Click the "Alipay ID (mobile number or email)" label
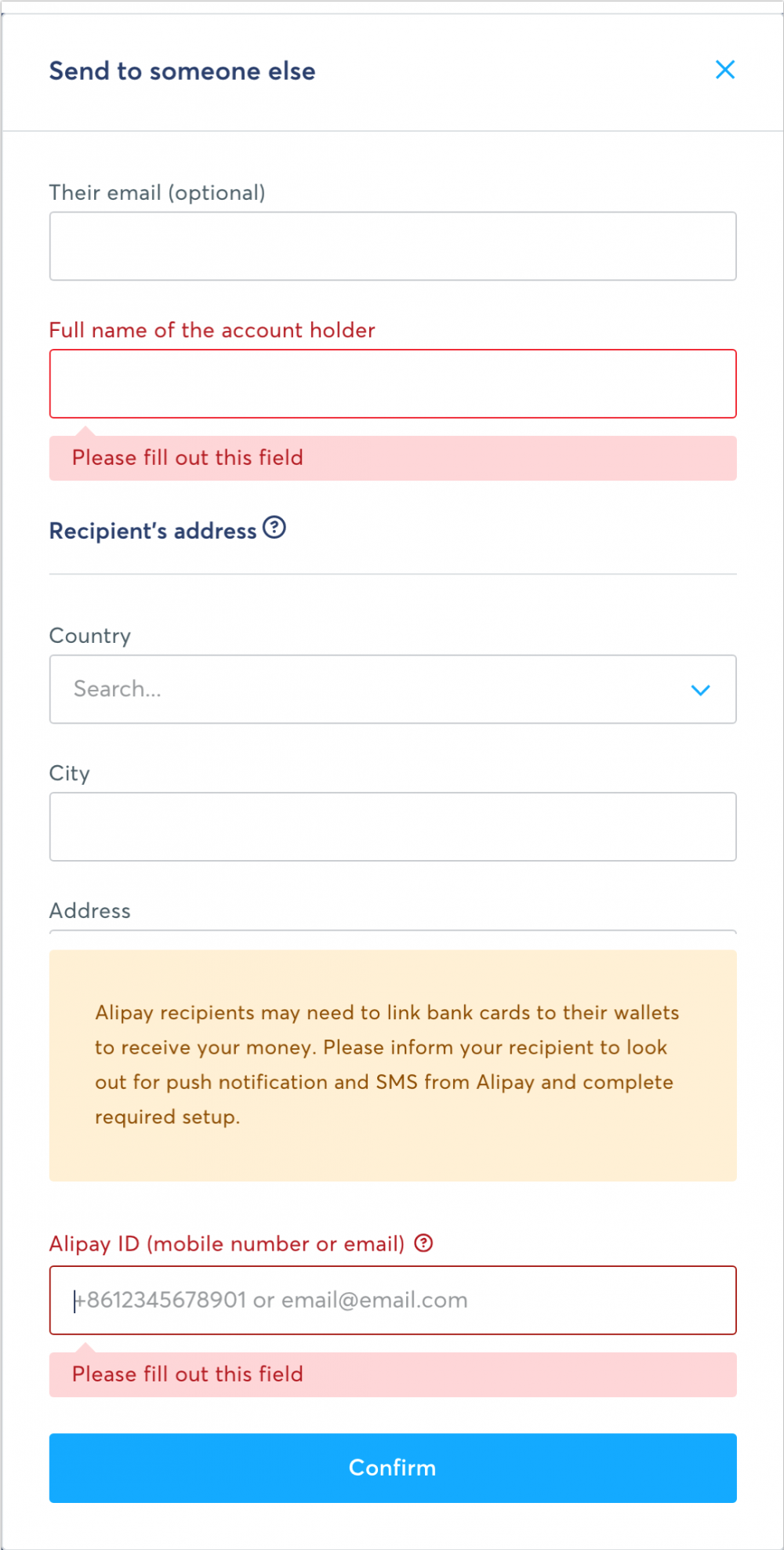The width and height of the screenshot is (784, 1550). tap(227, 1244)
